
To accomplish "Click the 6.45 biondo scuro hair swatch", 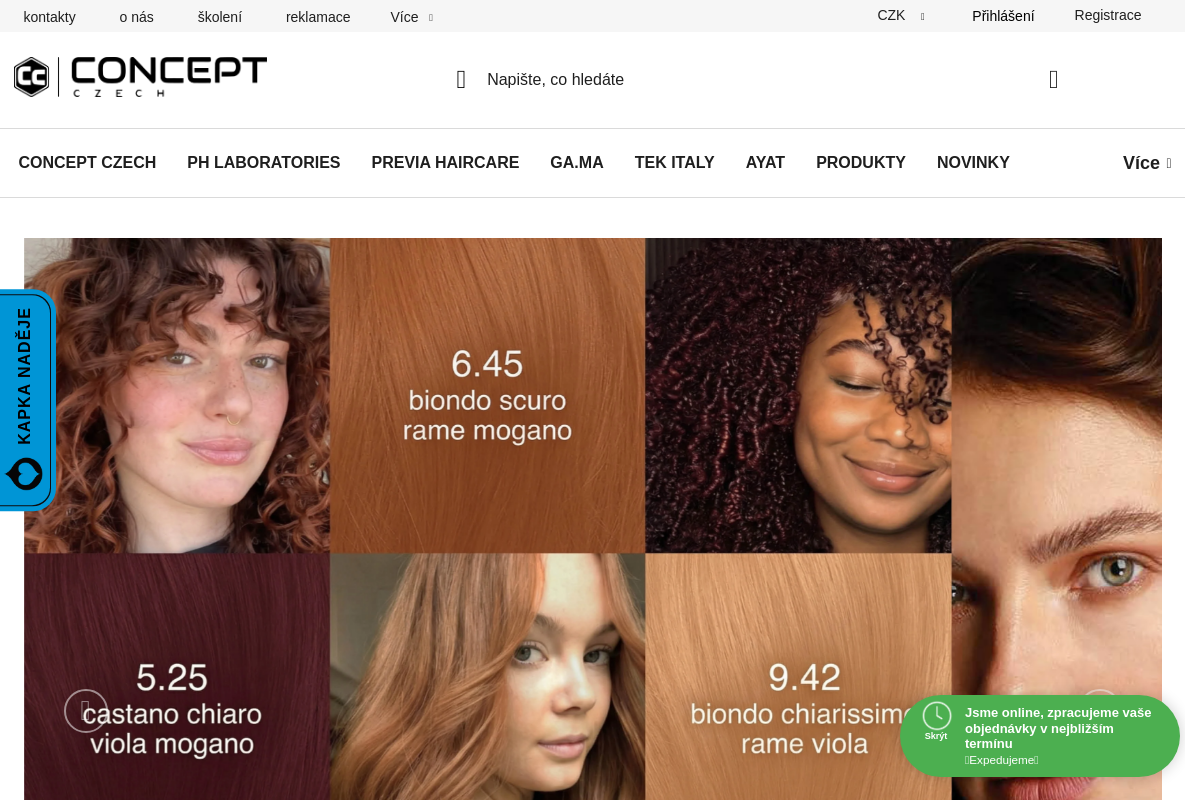I will (x=488, y=395).
